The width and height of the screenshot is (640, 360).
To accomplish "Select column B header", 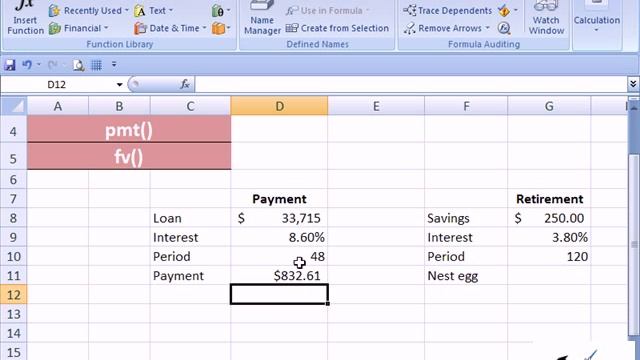I will pos(119,106).
